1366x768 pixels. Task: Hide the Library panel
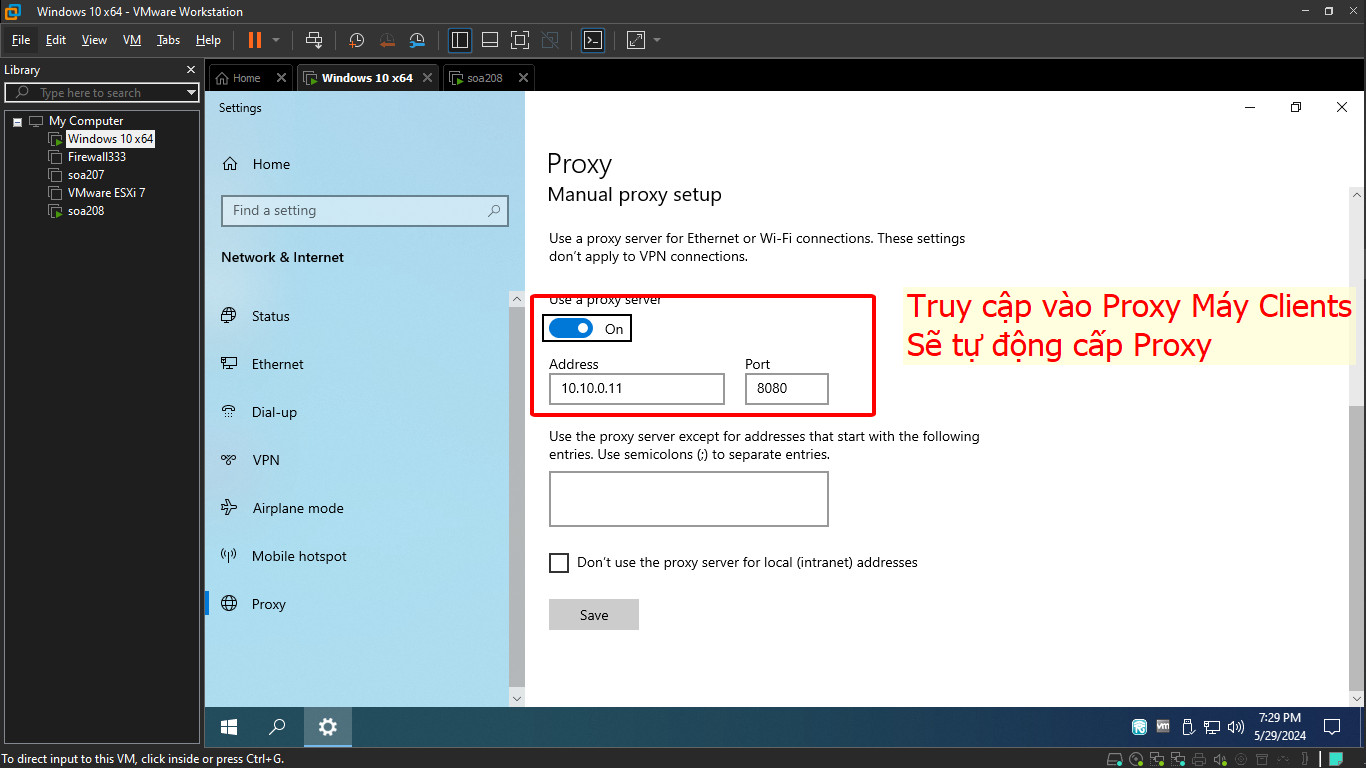tap(459, 40)
